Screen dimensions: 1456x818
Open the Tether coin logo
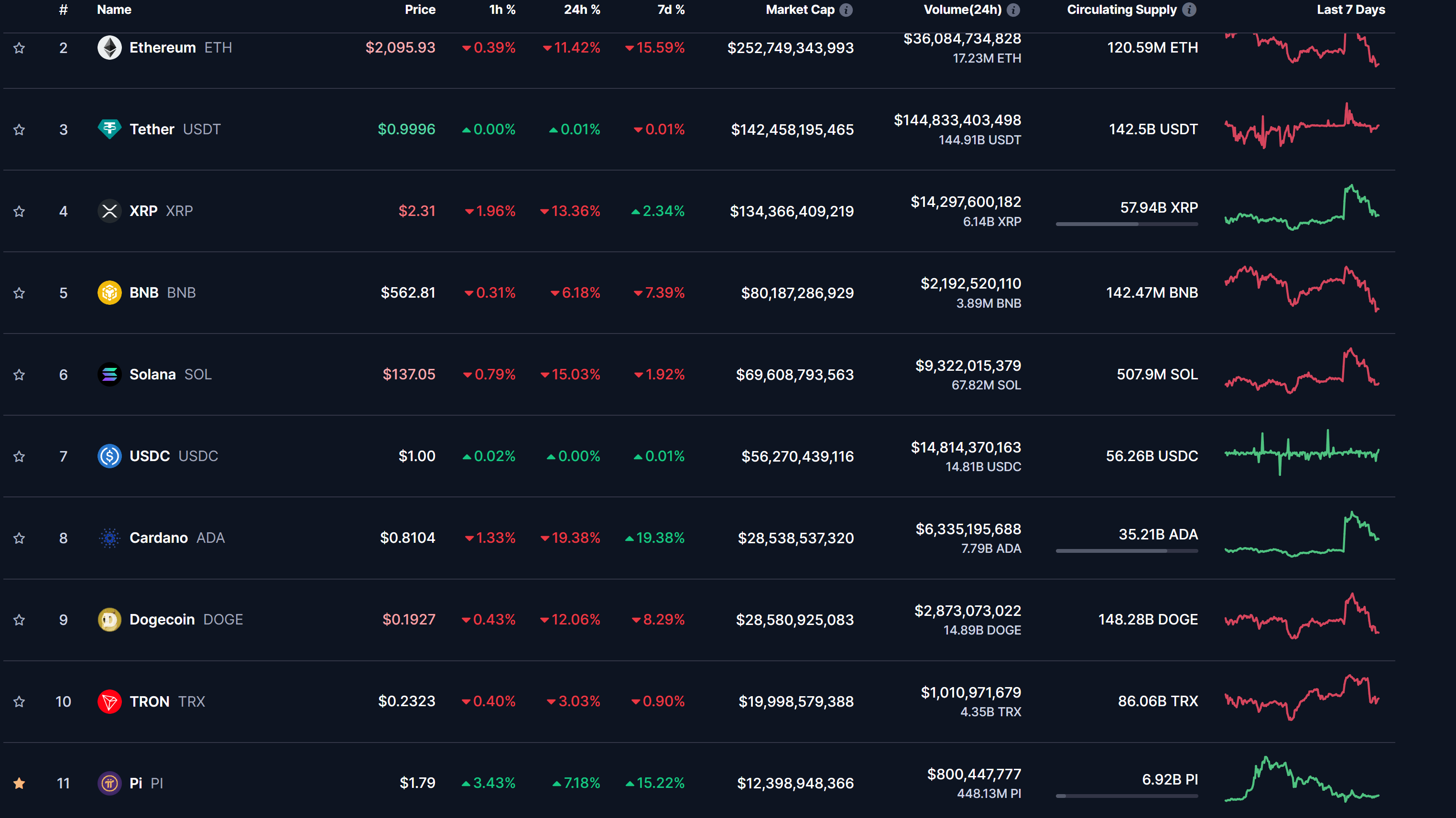click(x=109, y=129)
